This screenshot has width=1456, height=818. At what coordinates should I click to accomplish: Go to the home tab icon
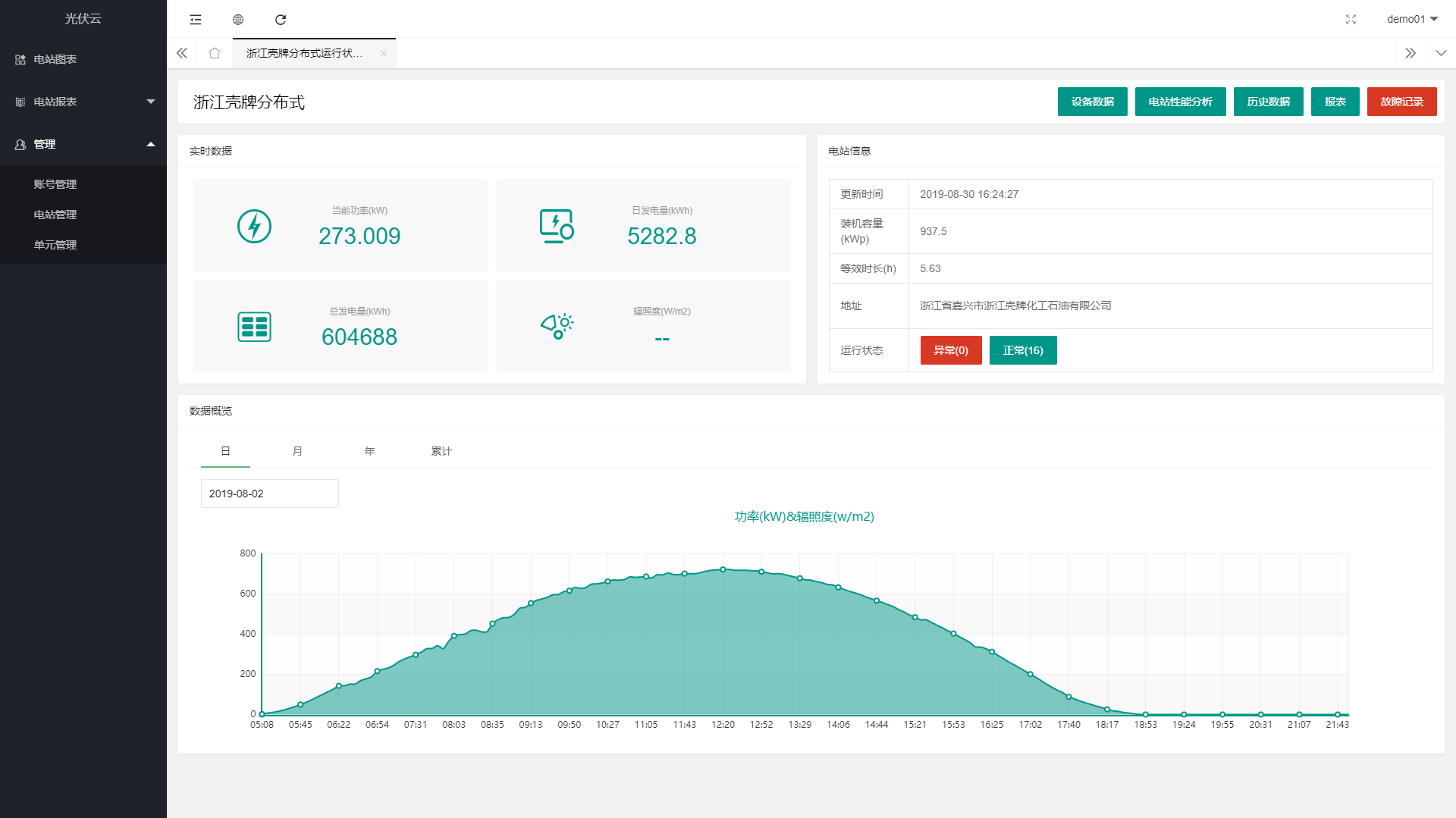click(215, 53)
